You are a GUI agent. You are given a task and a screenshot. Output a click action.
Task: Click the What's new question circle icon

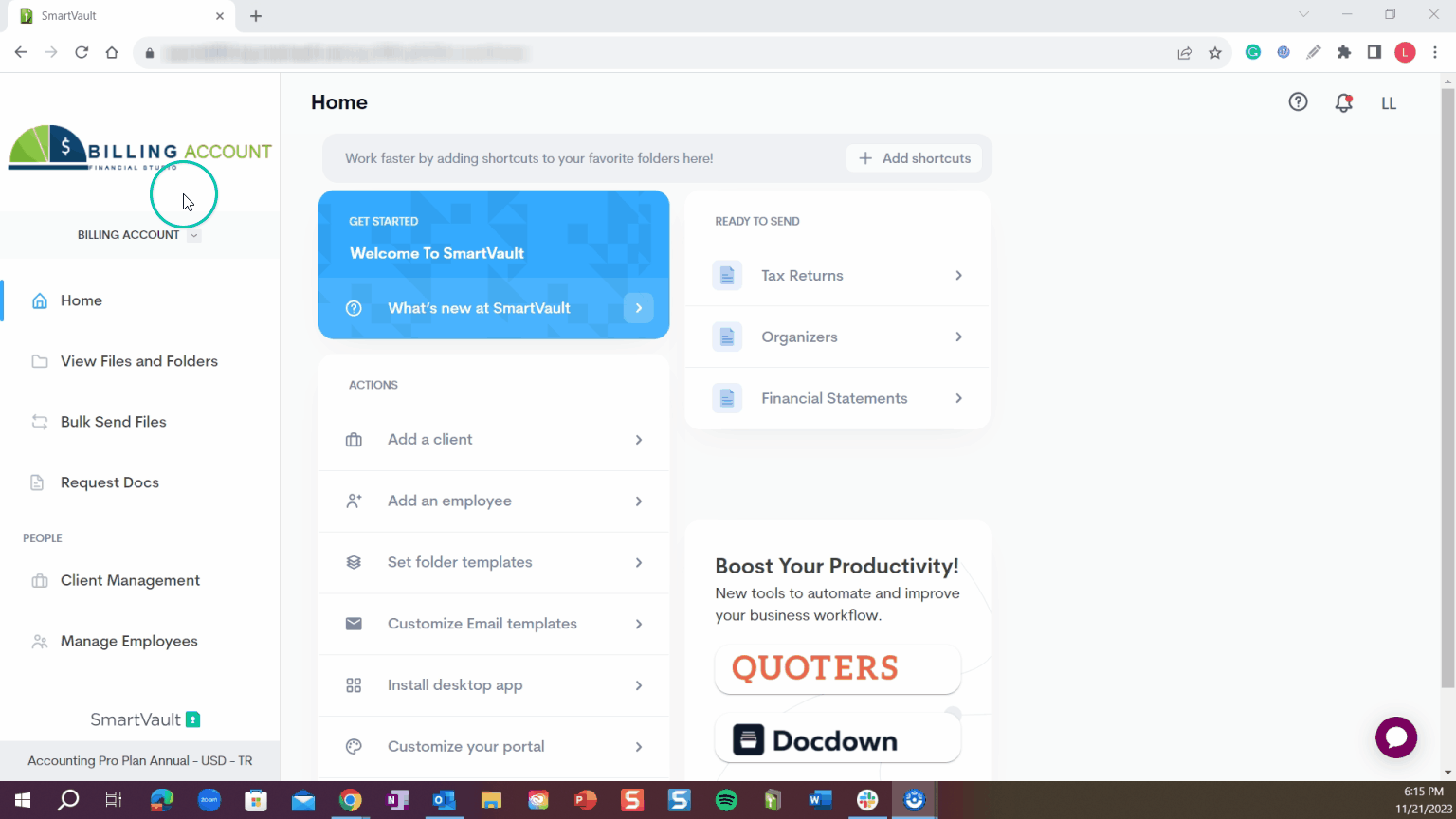coord(354,308)
